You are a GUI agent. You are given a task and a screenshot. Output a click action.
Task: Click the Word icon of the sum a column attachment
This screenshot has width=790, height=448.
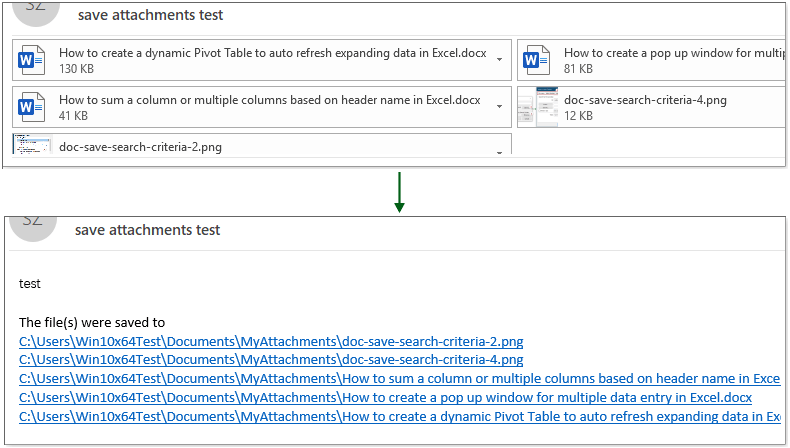[31, 107]
